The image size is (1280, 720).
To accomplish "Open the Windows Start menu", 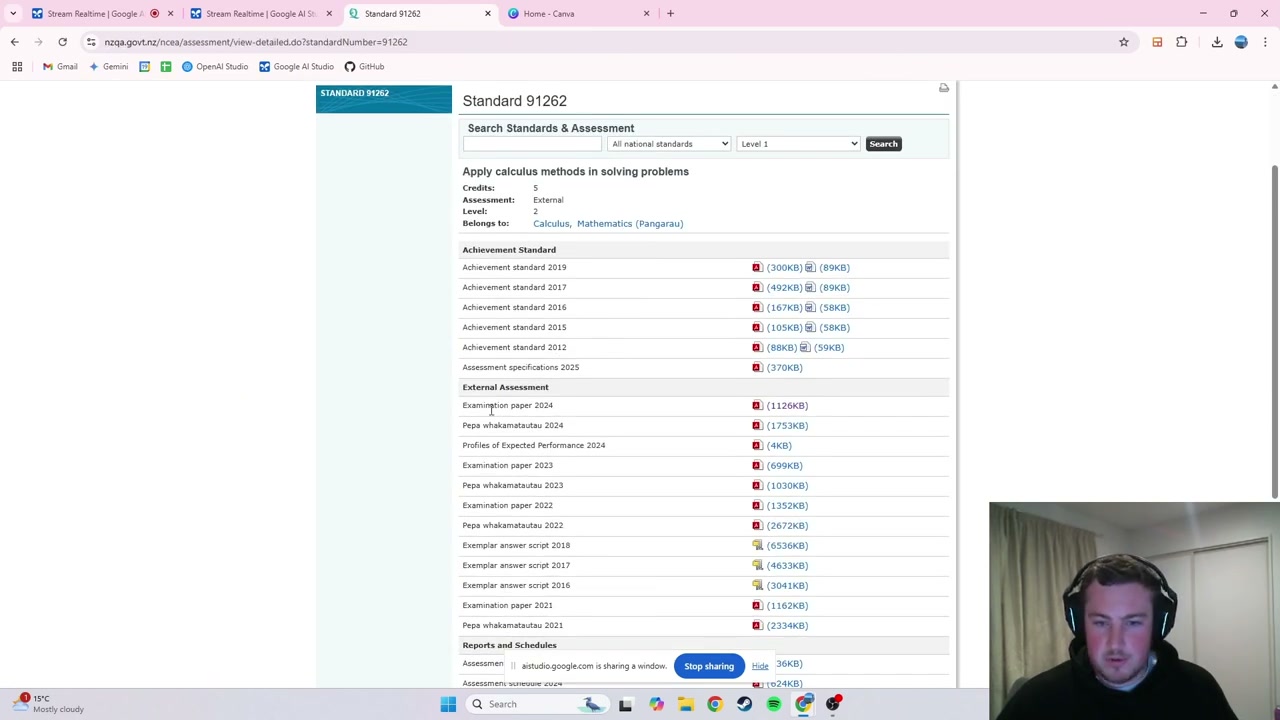I will [448, 704].
